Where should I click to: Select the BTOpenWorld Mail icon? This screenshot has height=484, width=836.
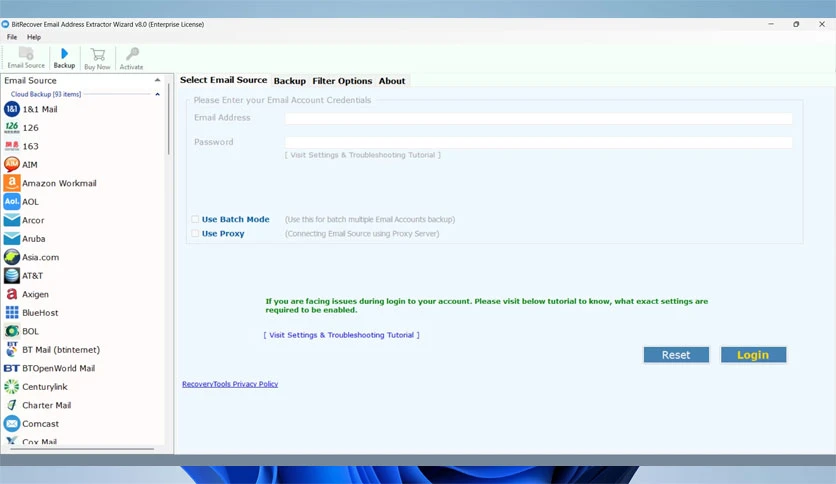(12, 368)
